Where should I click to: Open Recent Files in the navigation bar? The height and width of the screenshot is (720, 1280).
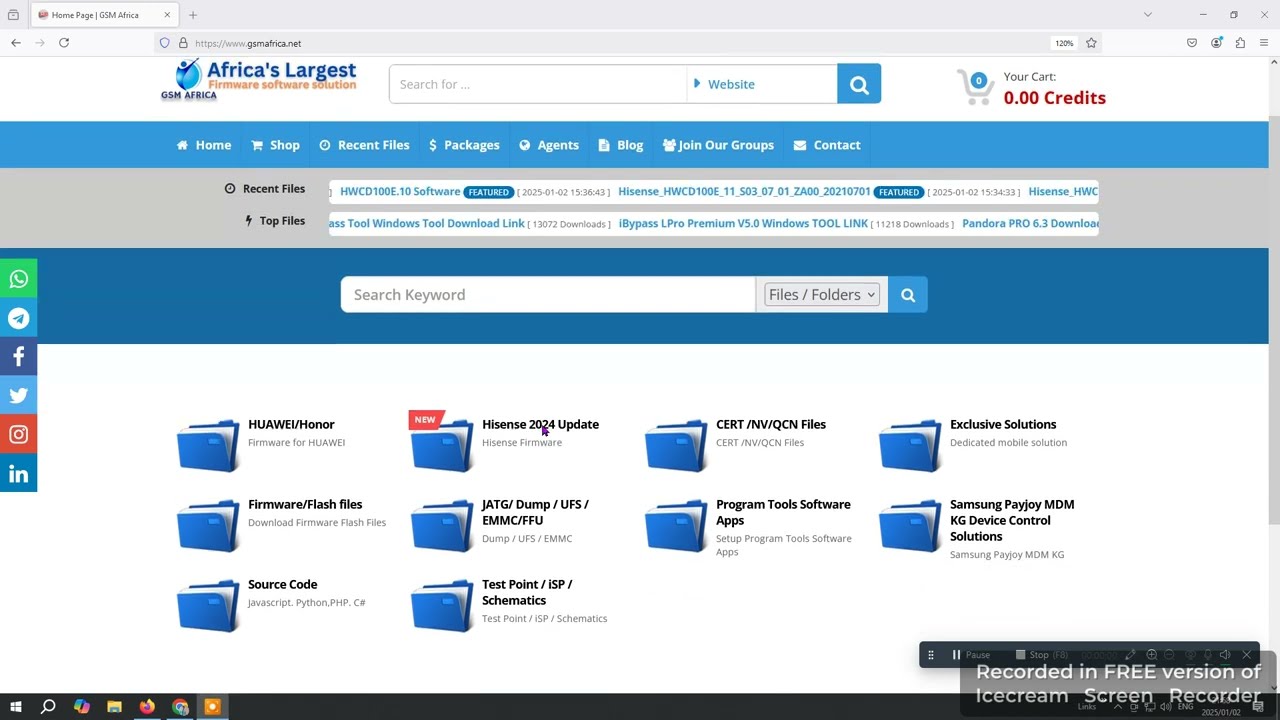[x=364, y=145]
